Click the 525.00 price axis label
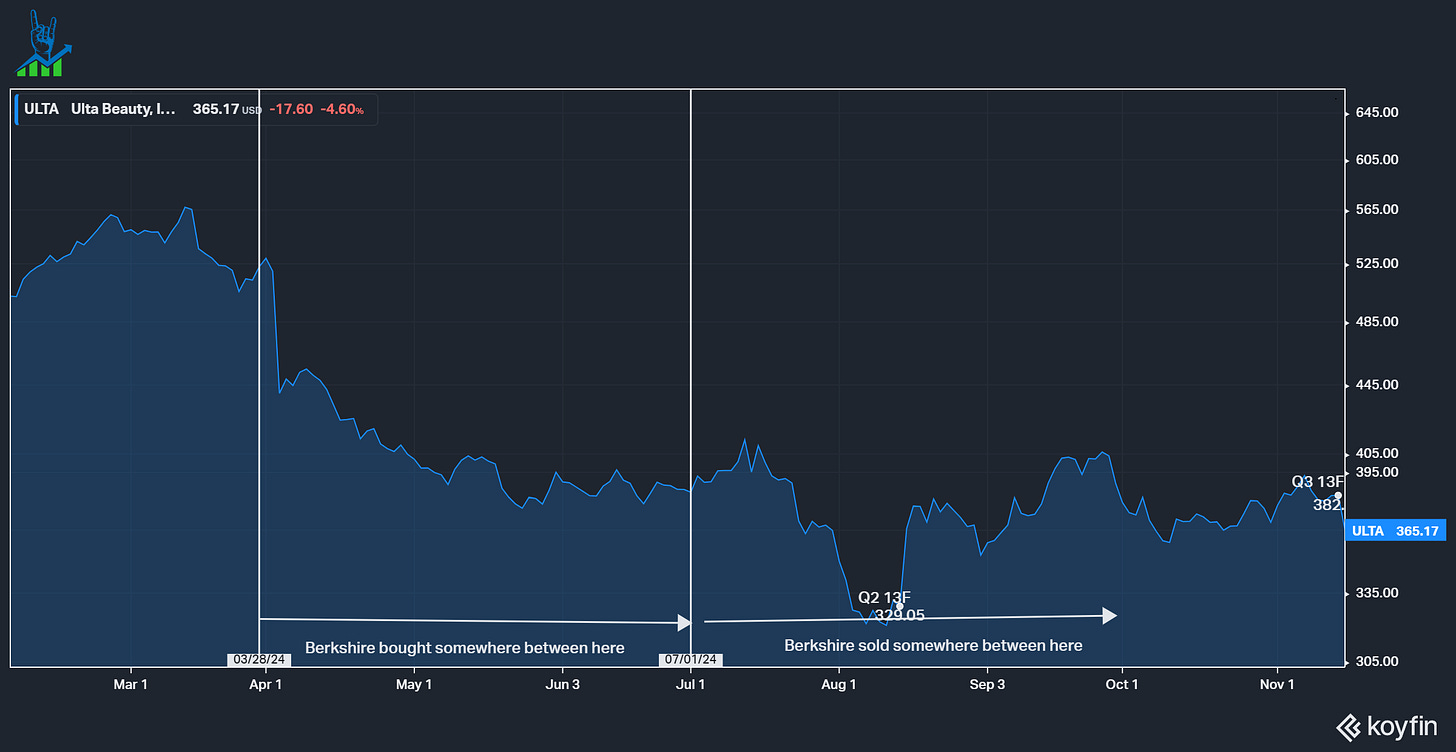 [x=1376, y=264]
